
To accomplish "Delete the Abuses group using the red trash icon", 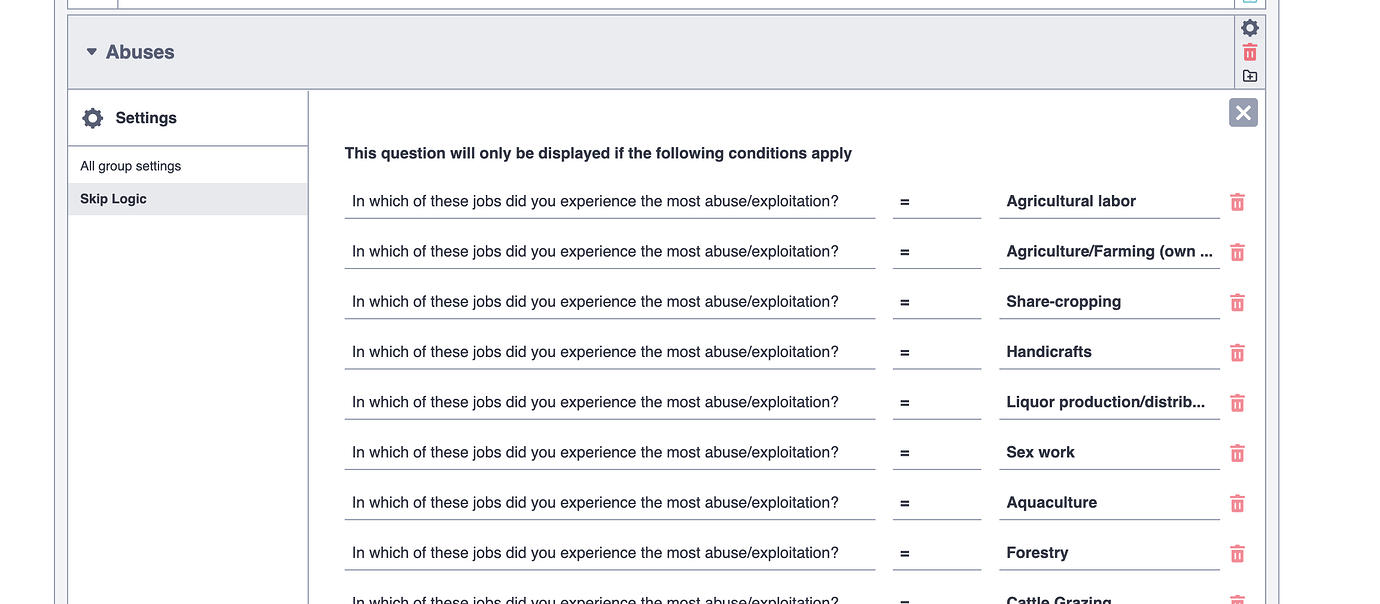I will (1249, 52).
